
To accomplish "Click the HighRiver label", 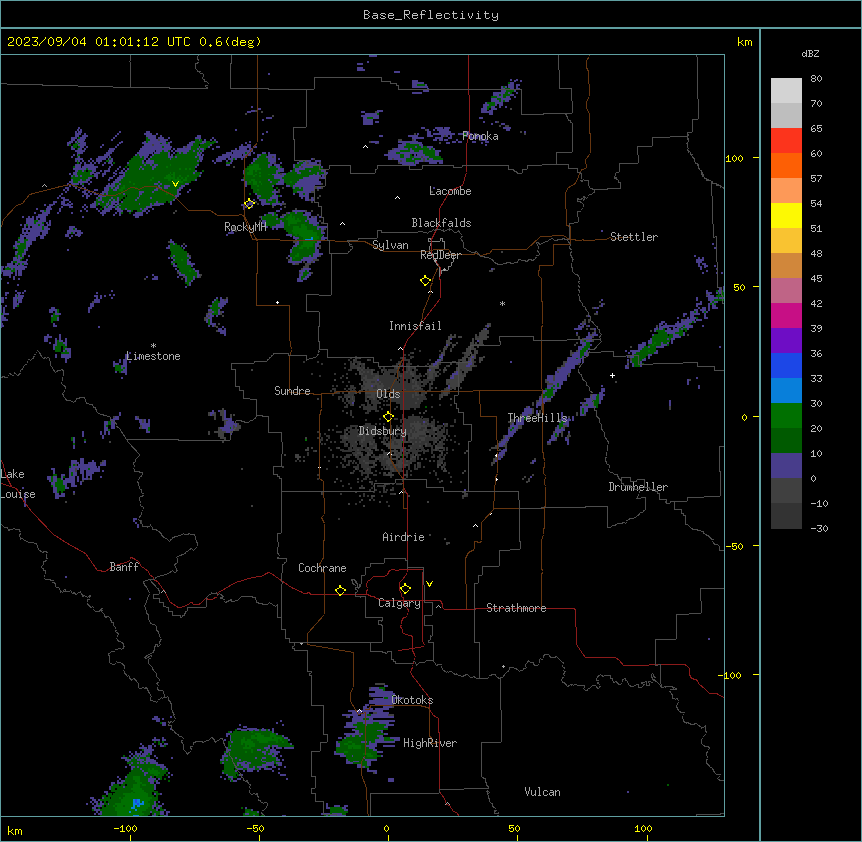I will point(430,743).
